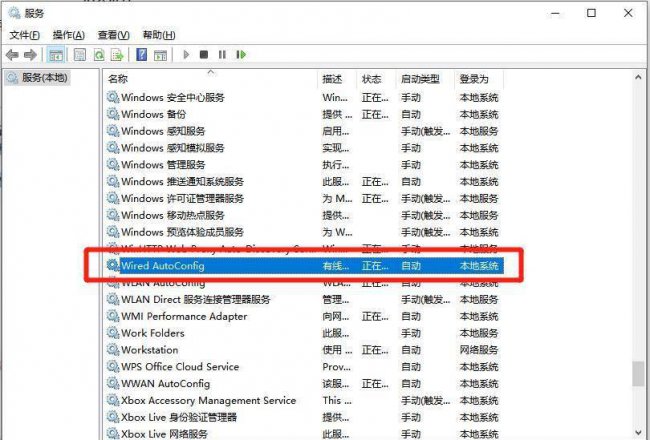650x440 pixels.
Task: Sort by the 名称 column header
Action: [x=211, y=78]
